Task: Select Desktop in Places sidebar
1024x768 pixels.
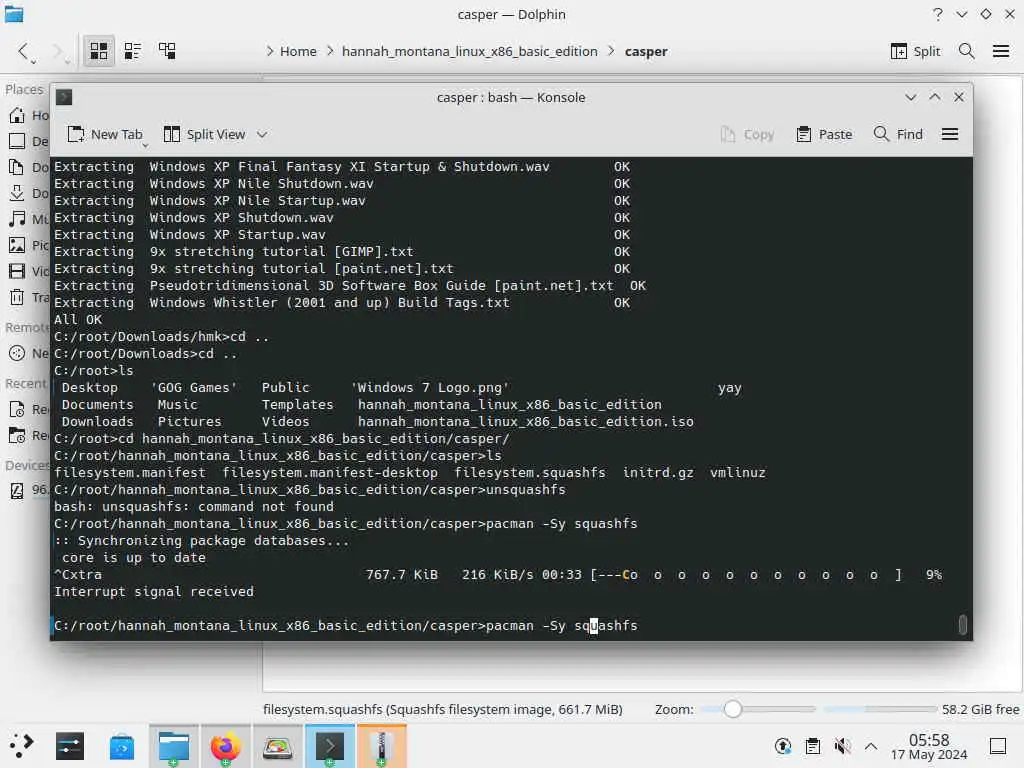Action: [x=28, y=141]
